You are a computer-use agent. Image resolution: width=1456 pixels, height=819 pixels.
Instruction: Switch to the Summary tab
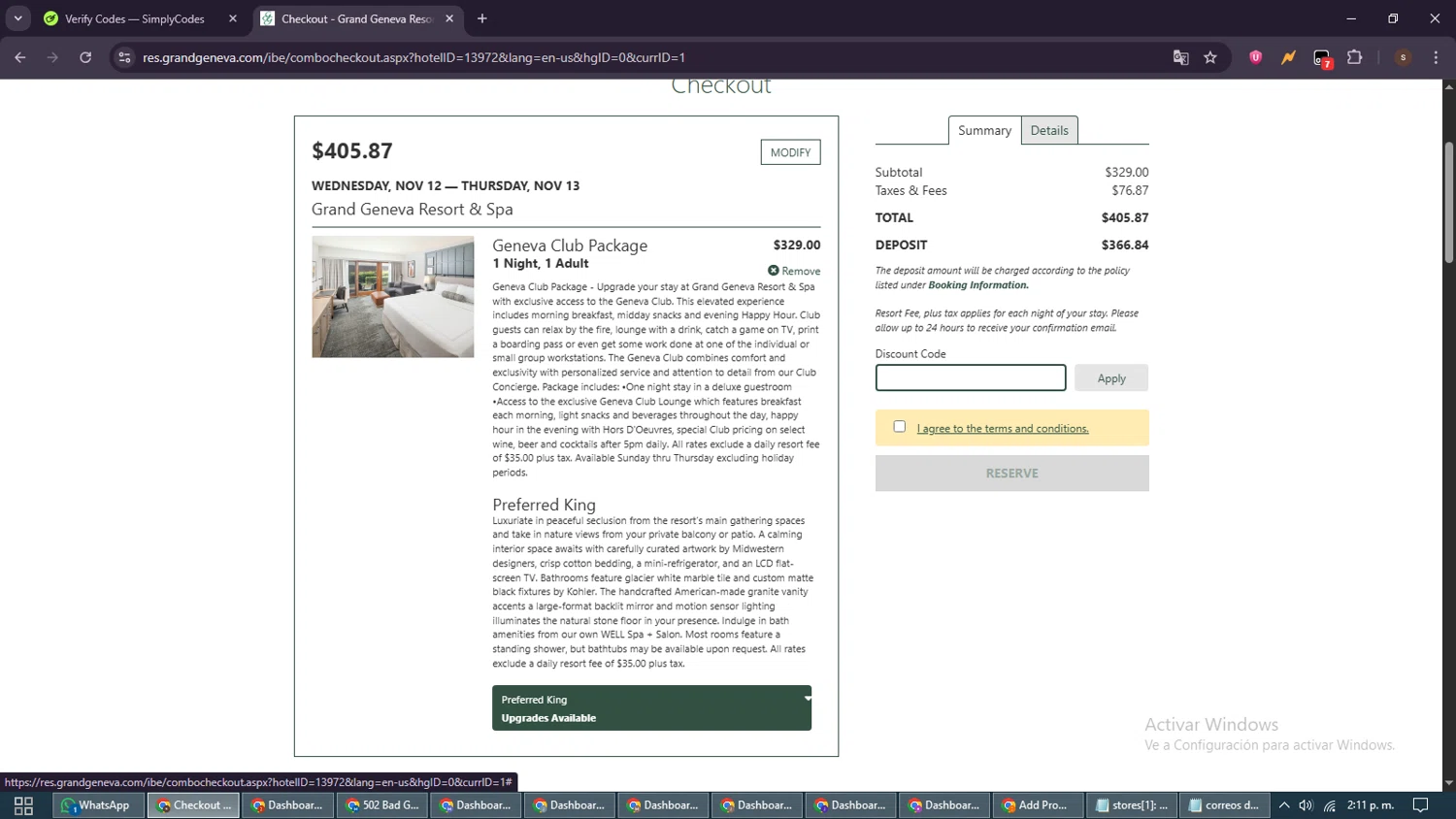[984, 130]
